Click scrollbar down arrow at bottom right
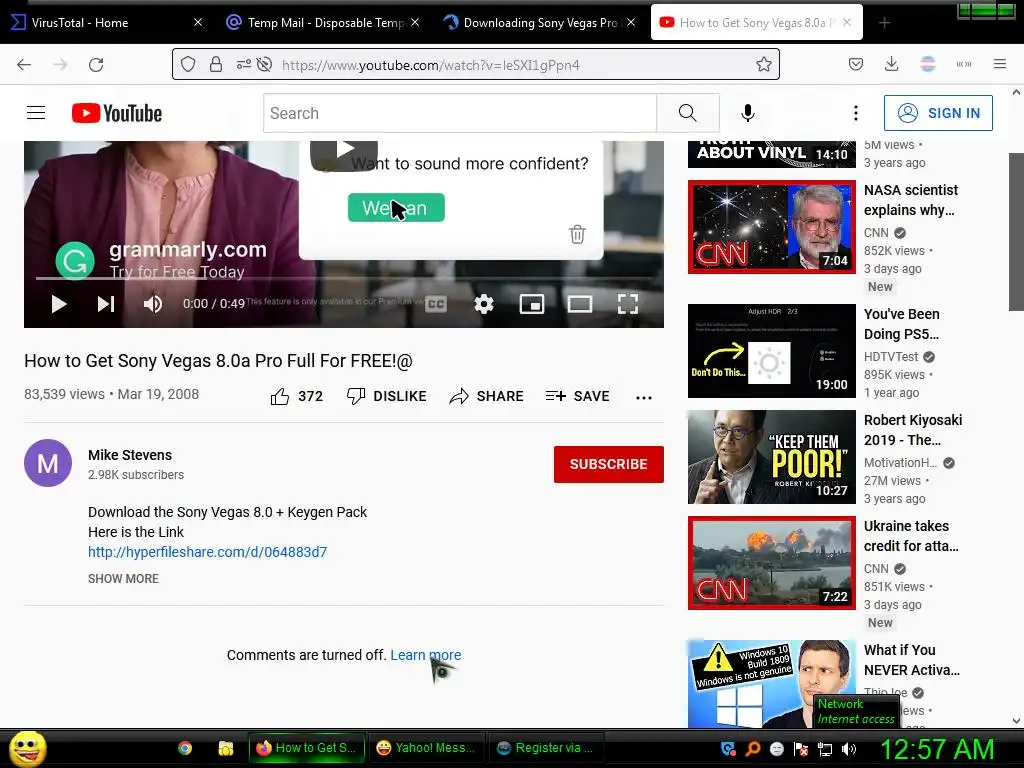 [x=1016, y=721]
